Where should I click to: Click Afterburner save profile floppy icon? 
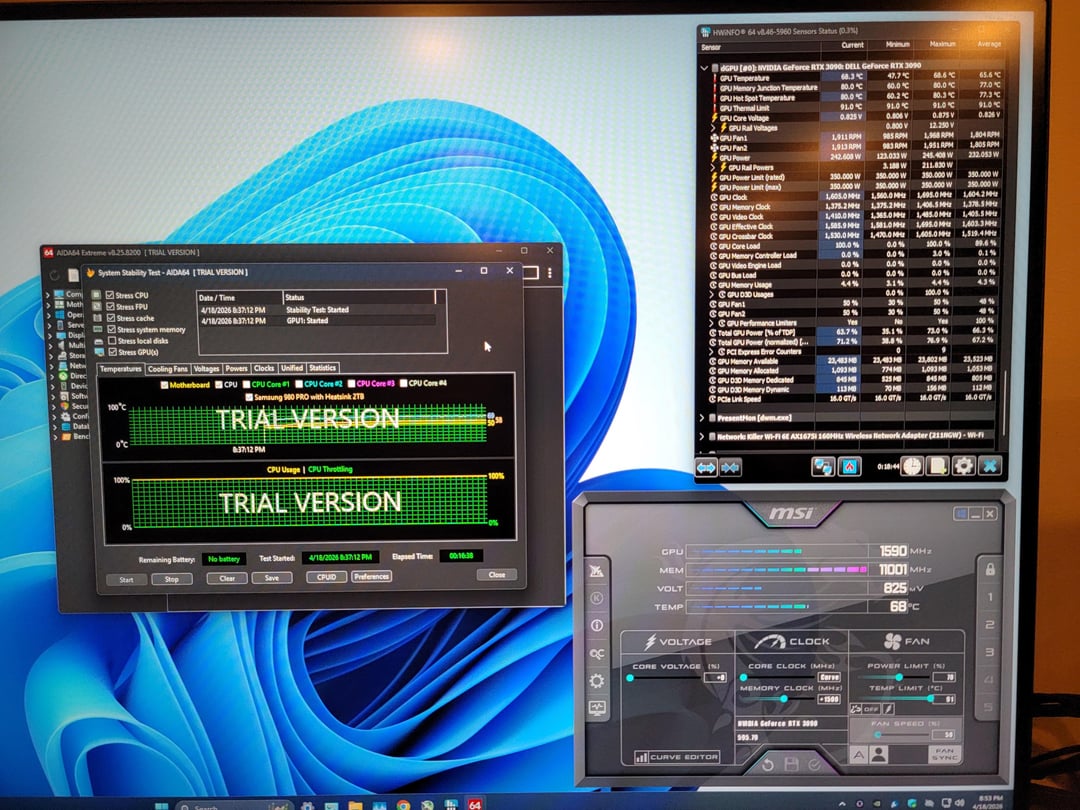click(x=794, y=765)
